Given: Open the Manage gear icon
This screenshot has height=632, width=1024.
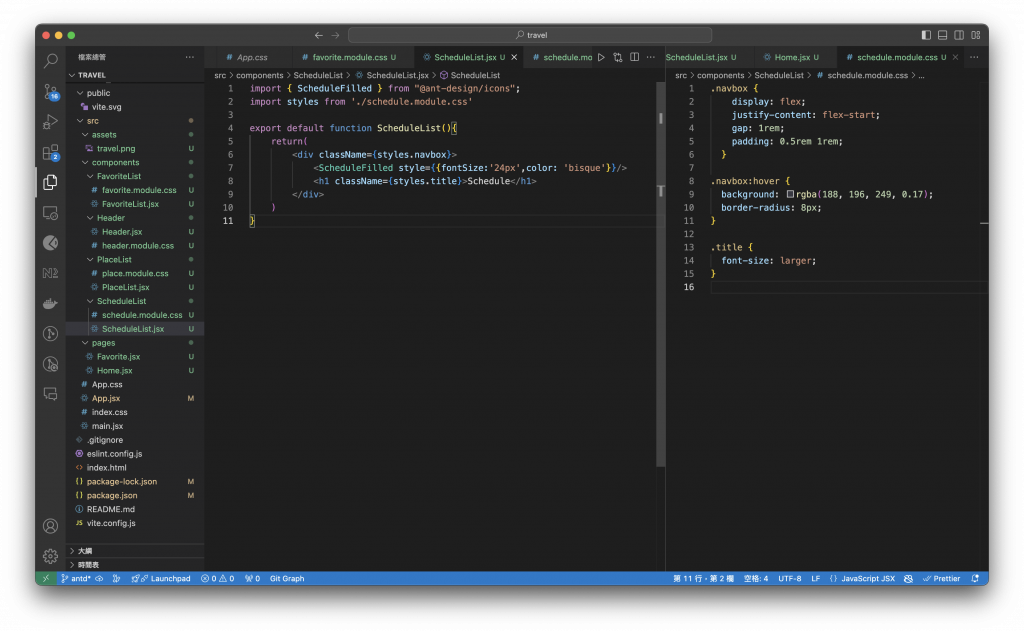Looking at the screenshot, I should click(x=50, y=556).
